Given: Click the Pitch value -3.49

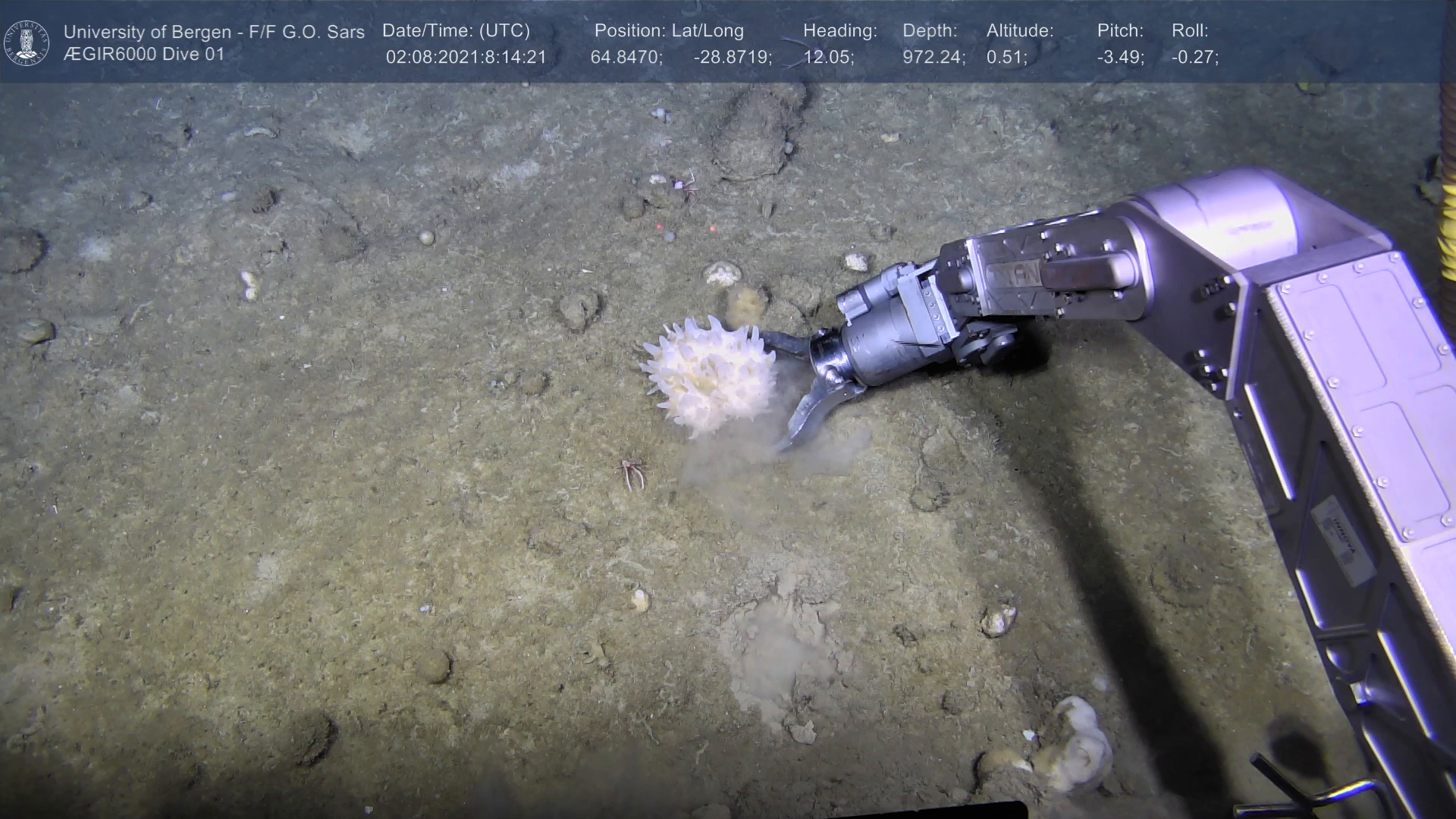Looking at the screenshot, I should (1120, 58).
